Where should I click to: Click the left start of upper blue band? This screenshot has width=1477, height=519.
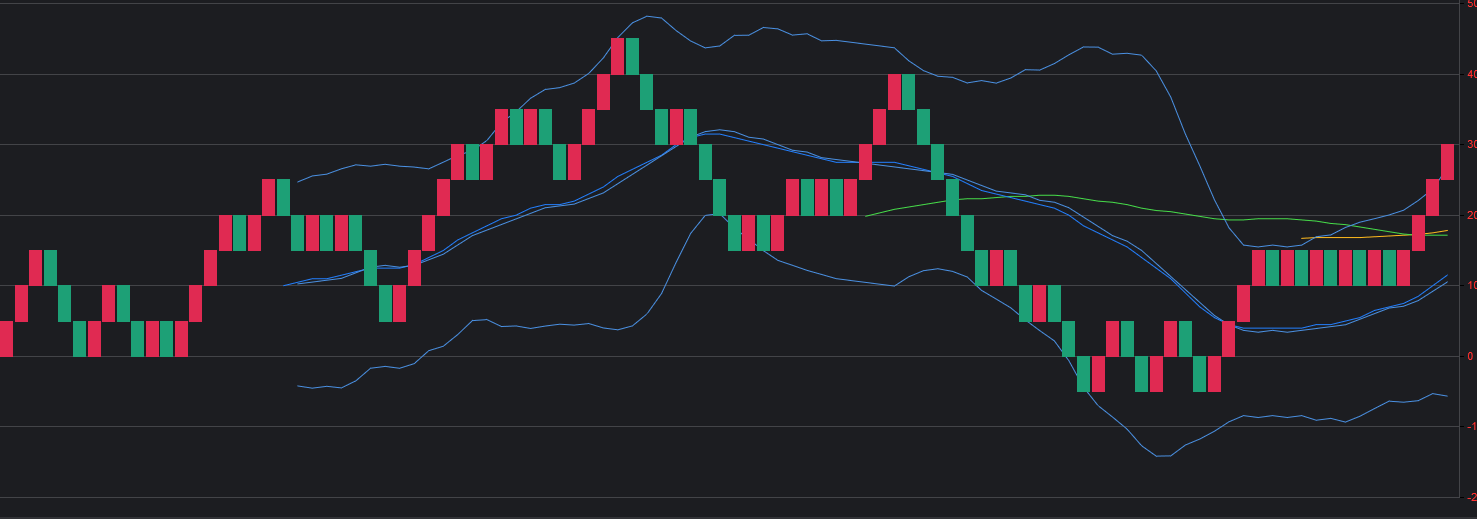[298, 182]
